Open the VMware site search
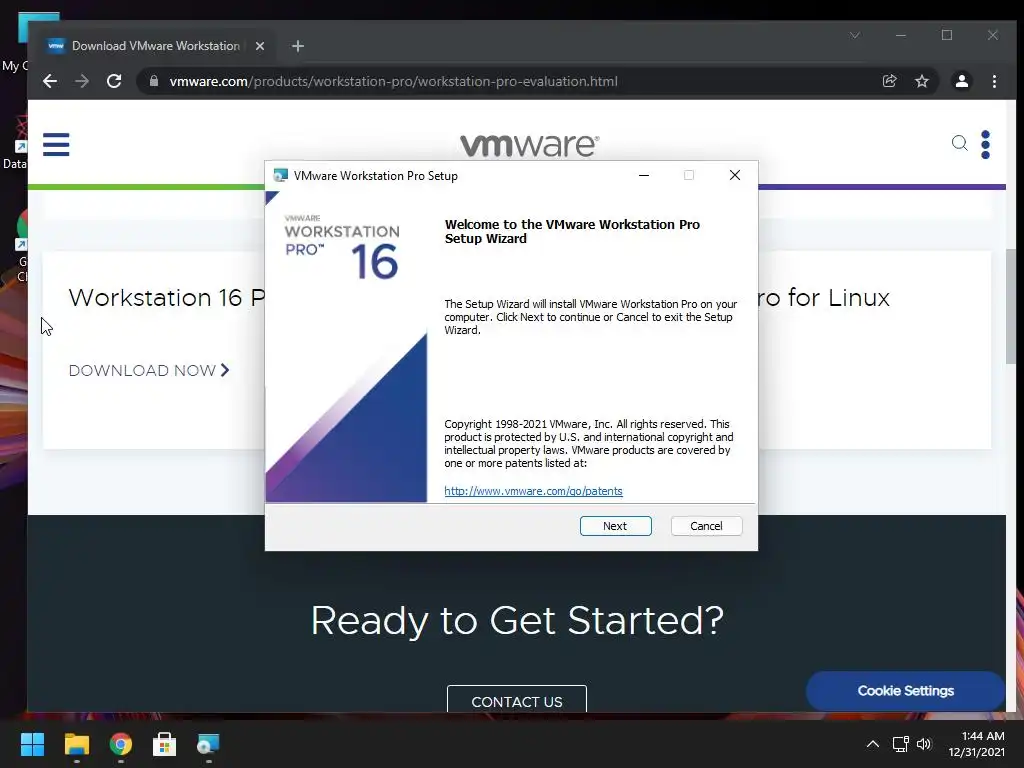The image size is (1024, 768). (959, 143)
